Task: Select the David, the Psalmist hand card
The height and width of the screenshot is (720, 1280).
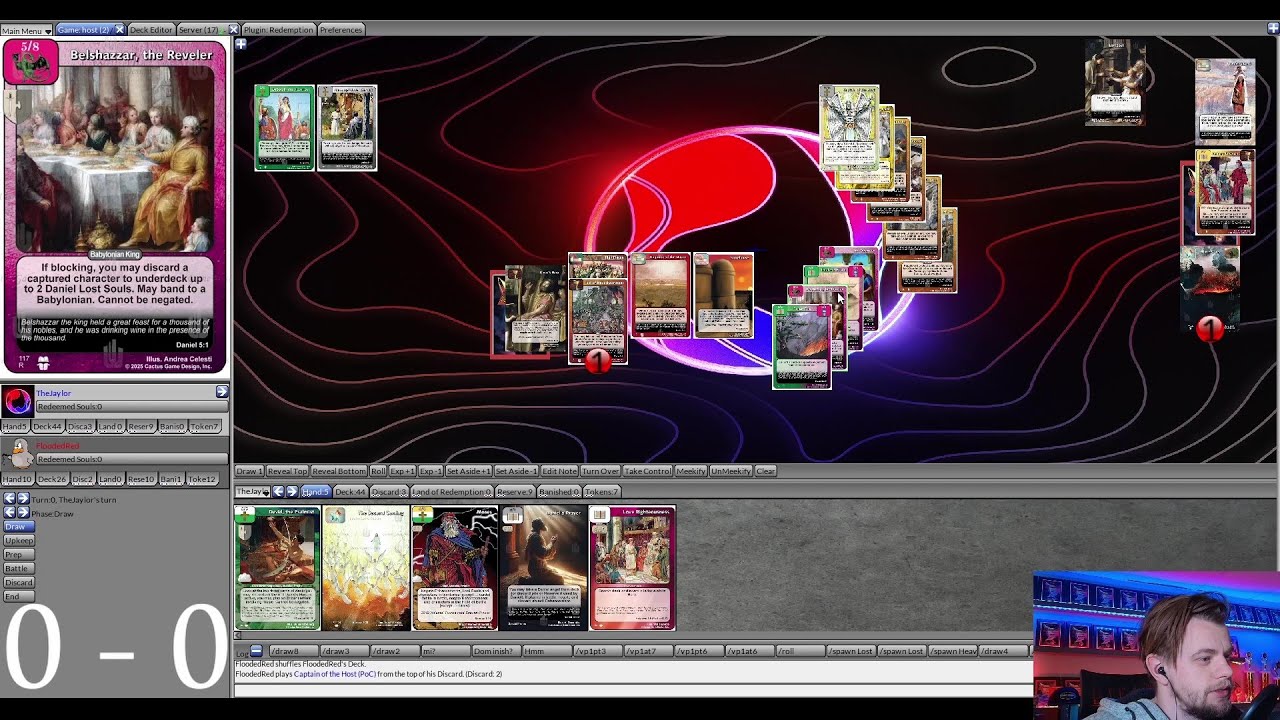Action: click(x=277, y=568)
